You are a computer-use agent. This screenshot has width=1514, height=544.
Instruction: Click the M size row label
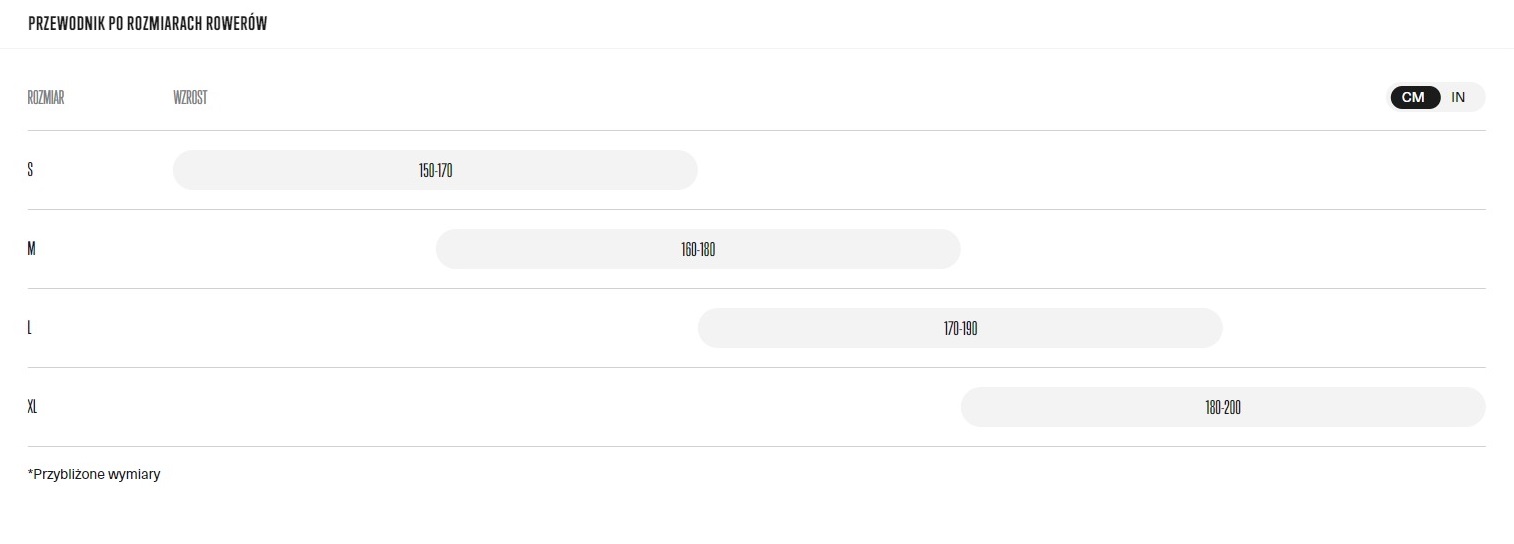31,249
